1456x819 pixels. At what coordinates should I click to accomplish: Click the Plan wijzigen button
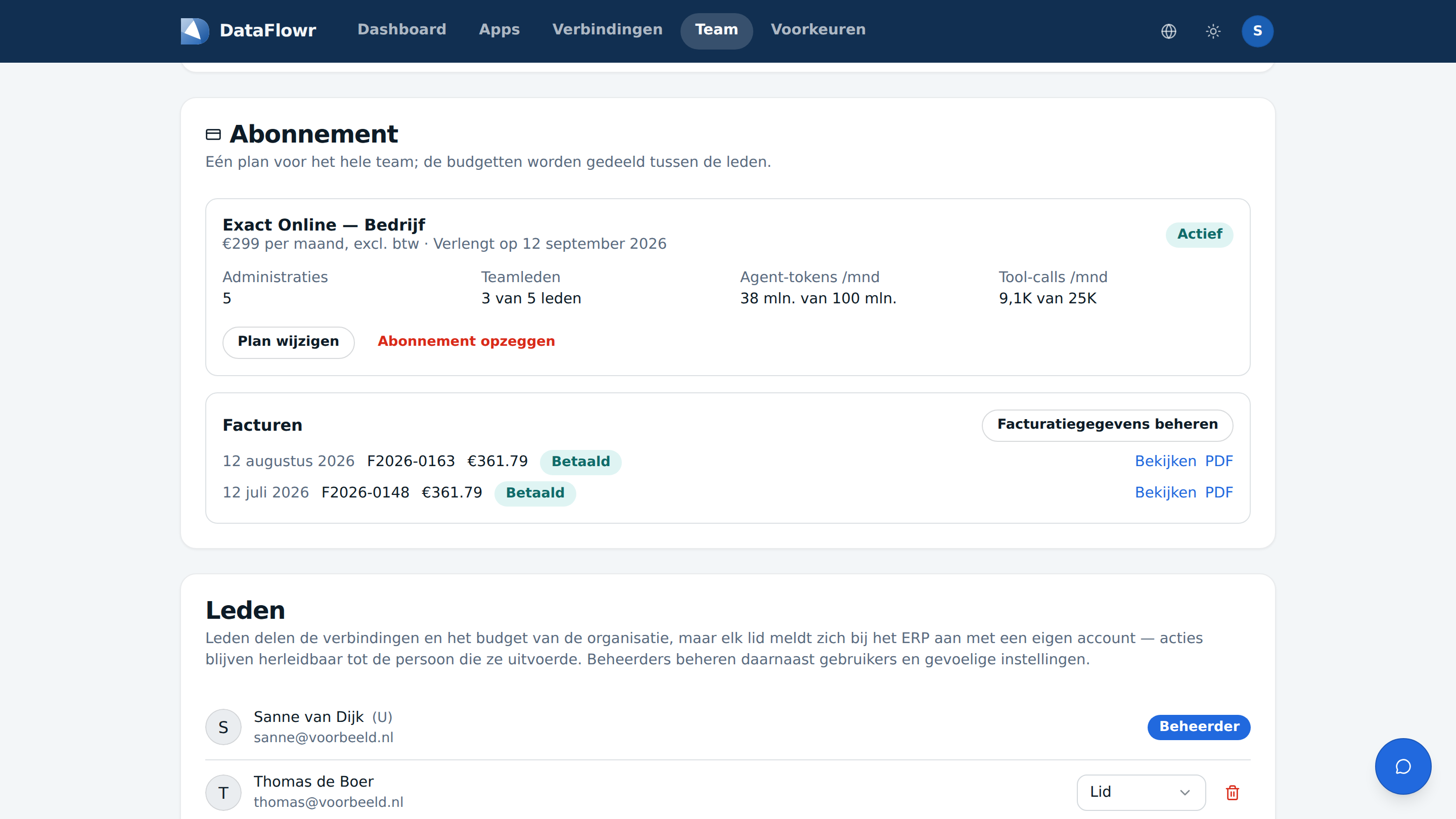[x=288, y=342]
